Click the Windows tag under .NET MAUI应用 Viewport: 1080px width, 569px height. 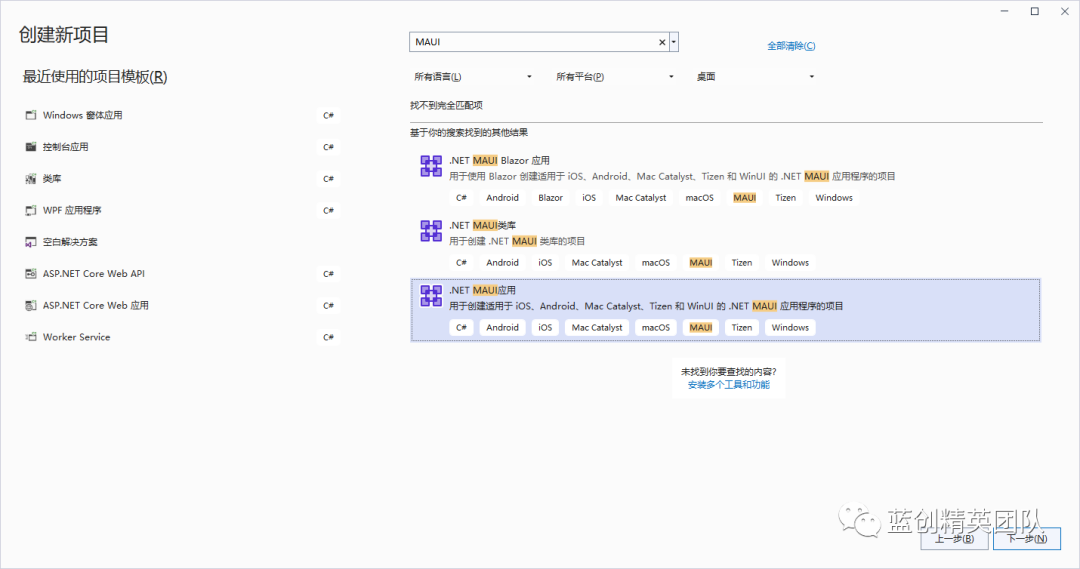[x=790, y=327]
